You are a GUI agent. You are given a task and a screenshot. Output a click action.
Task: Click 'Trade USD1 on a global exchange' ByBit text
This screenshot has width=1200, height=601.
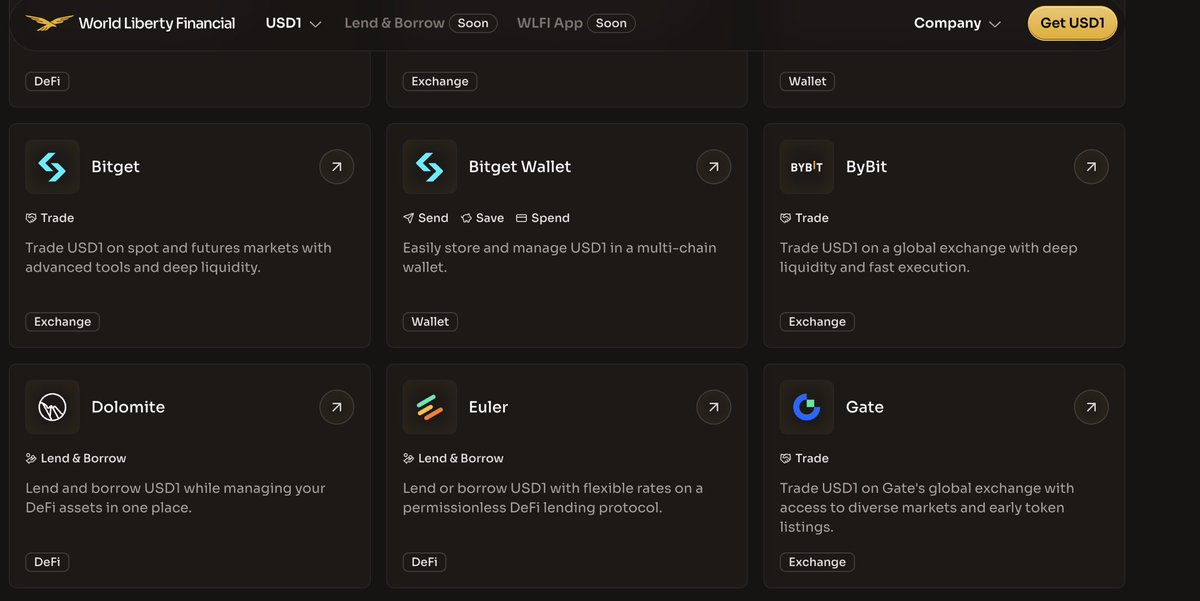[x=929, y=257]
